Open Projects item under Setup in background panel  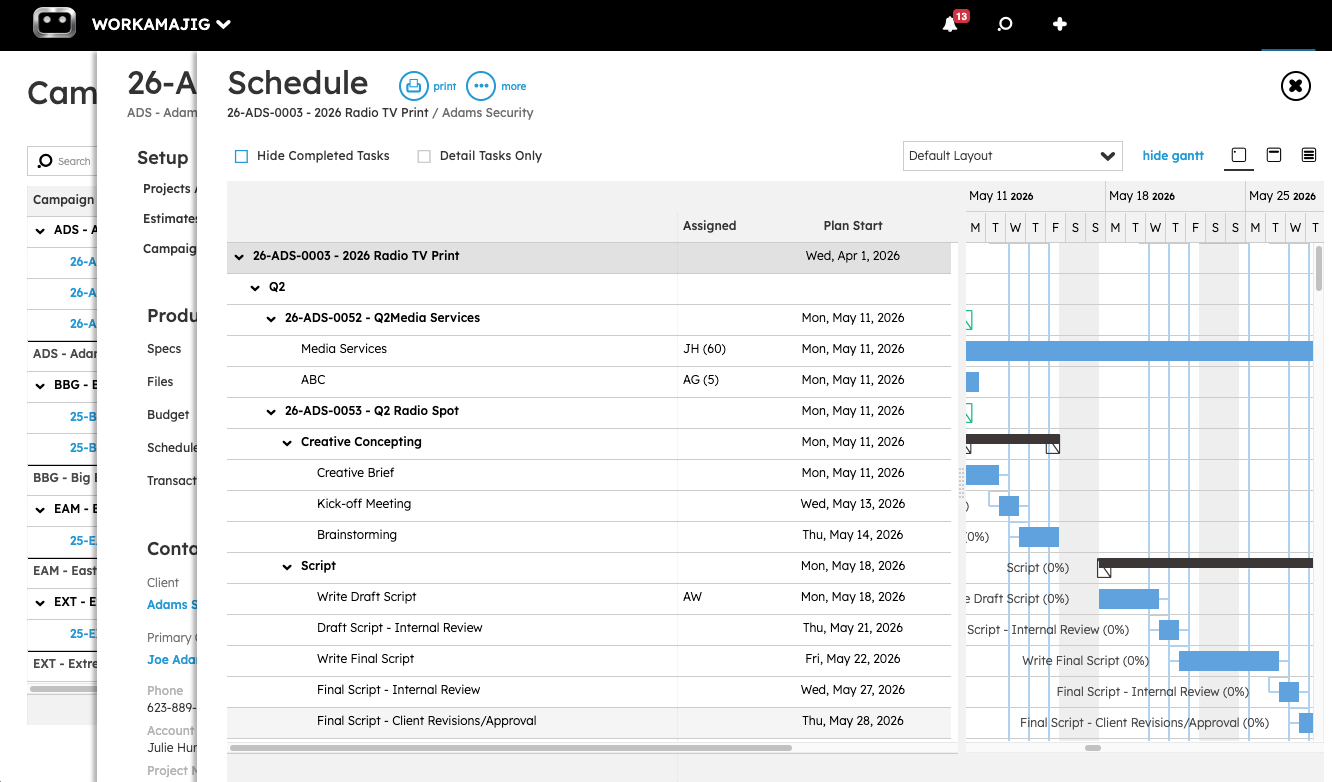(170, 189)
